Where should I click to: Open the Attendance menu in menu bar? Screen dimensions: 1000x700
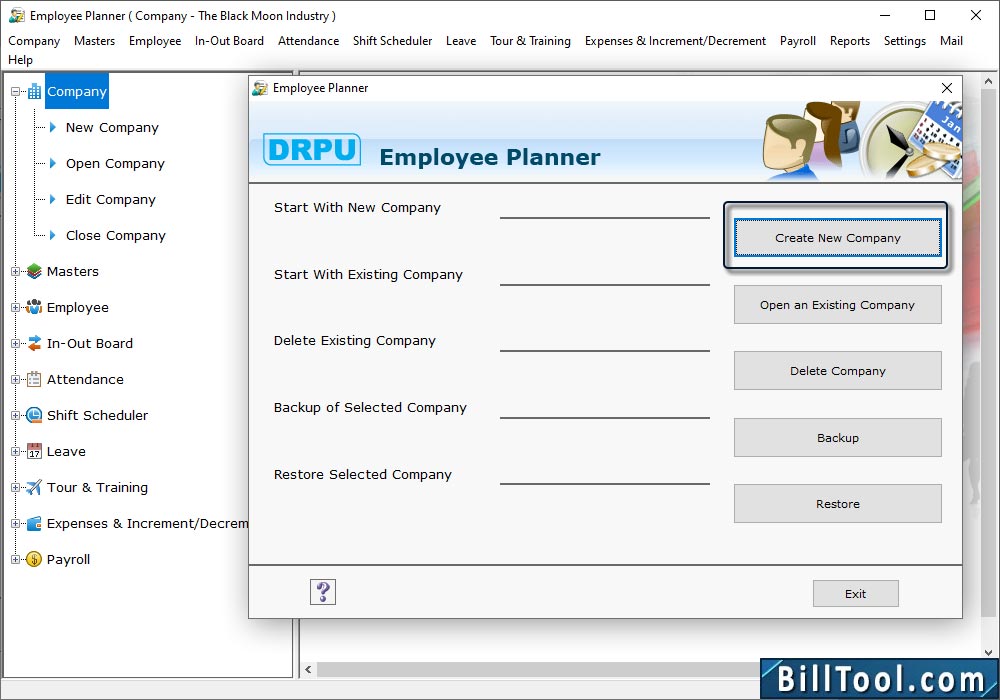(309, 41)
